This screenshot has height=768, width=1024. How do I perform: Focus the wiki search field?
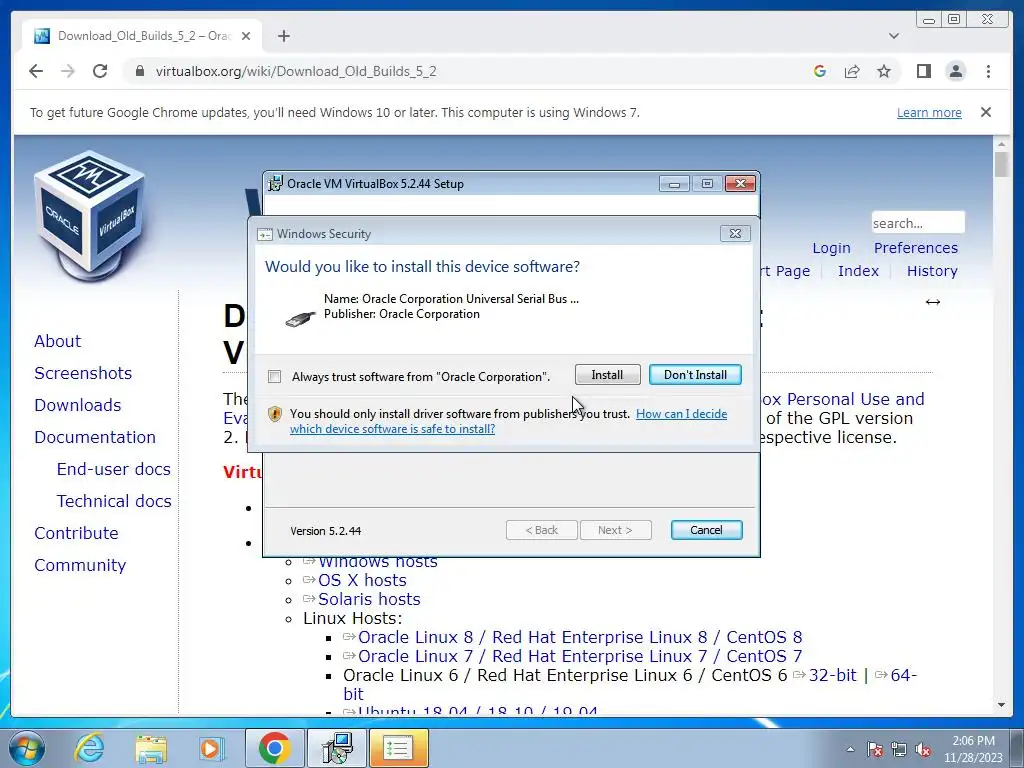918,223
